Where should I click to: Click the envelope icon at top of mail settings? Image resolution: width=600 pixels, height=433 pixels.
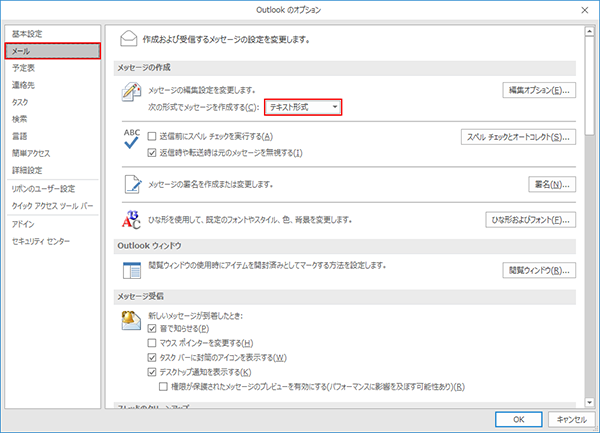coord(128,40)
